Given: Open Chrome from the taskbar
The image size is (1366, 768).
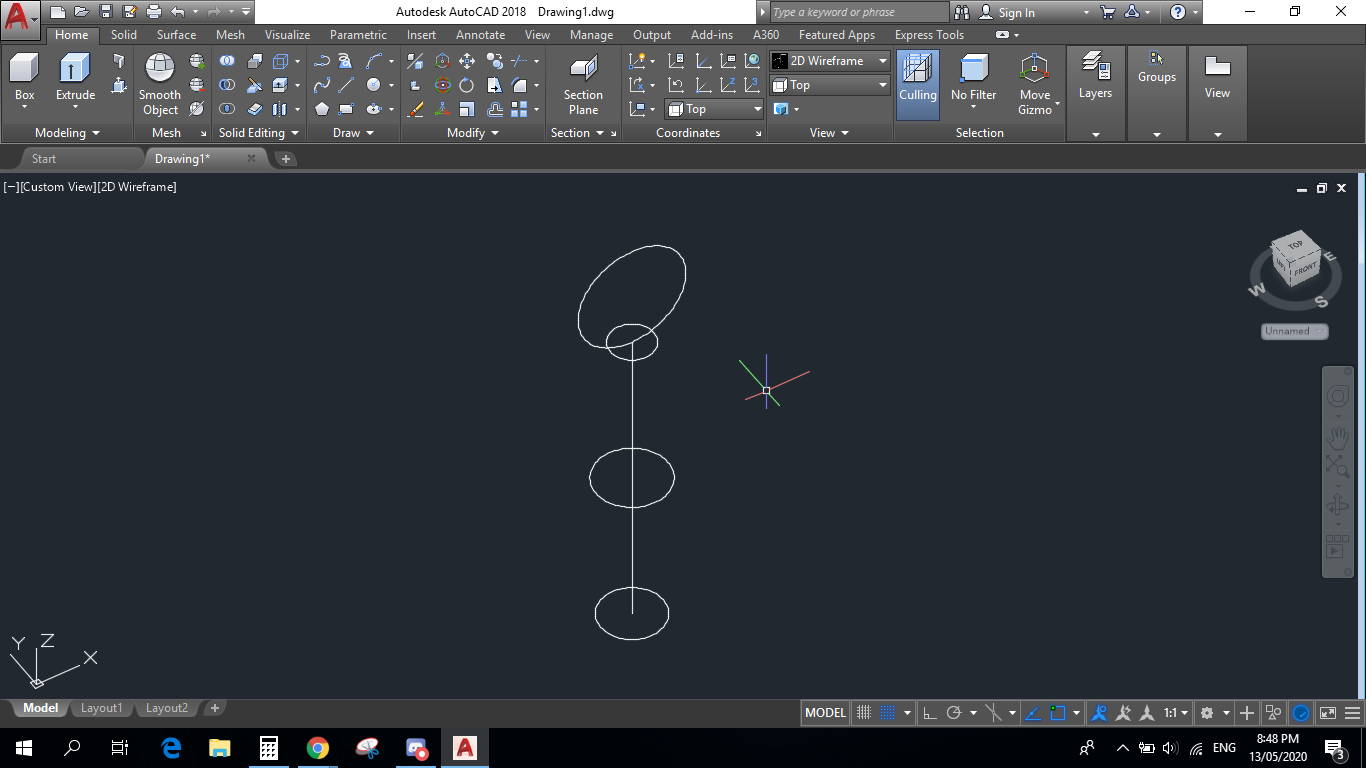Looking at the screenshot, I should 318,747.
